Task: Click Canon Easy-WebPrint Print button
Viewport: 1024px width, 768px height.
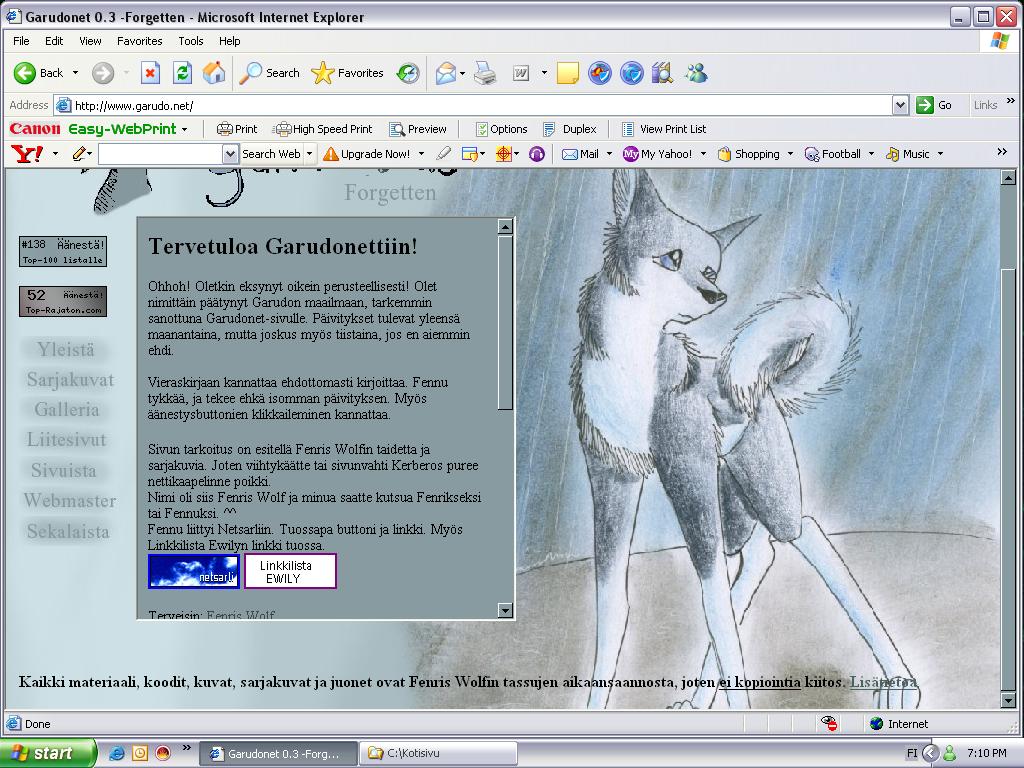Action: [236, 129]
